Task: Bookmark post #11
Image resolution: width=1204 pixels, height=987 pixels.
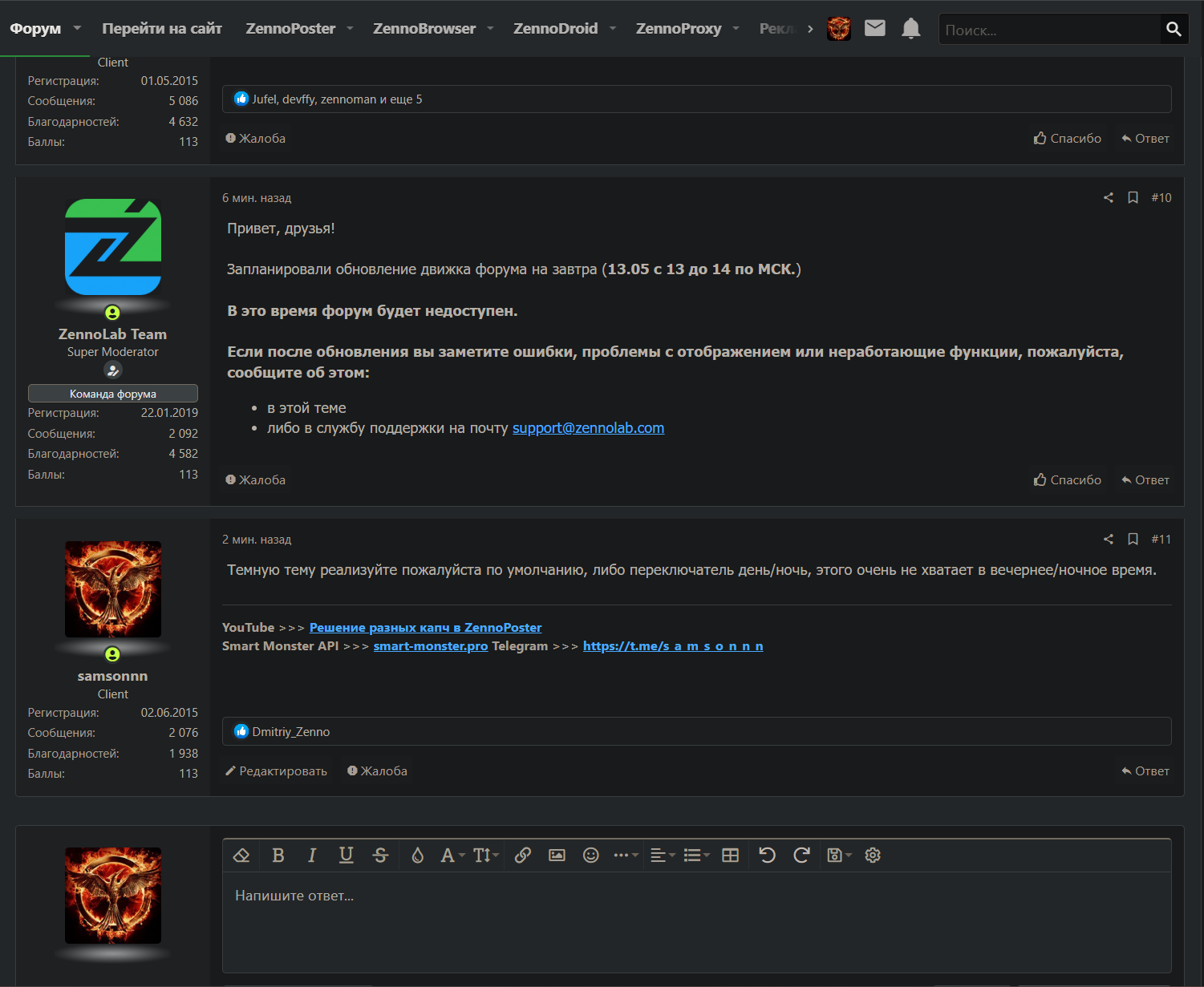Action: (1133, 539)
